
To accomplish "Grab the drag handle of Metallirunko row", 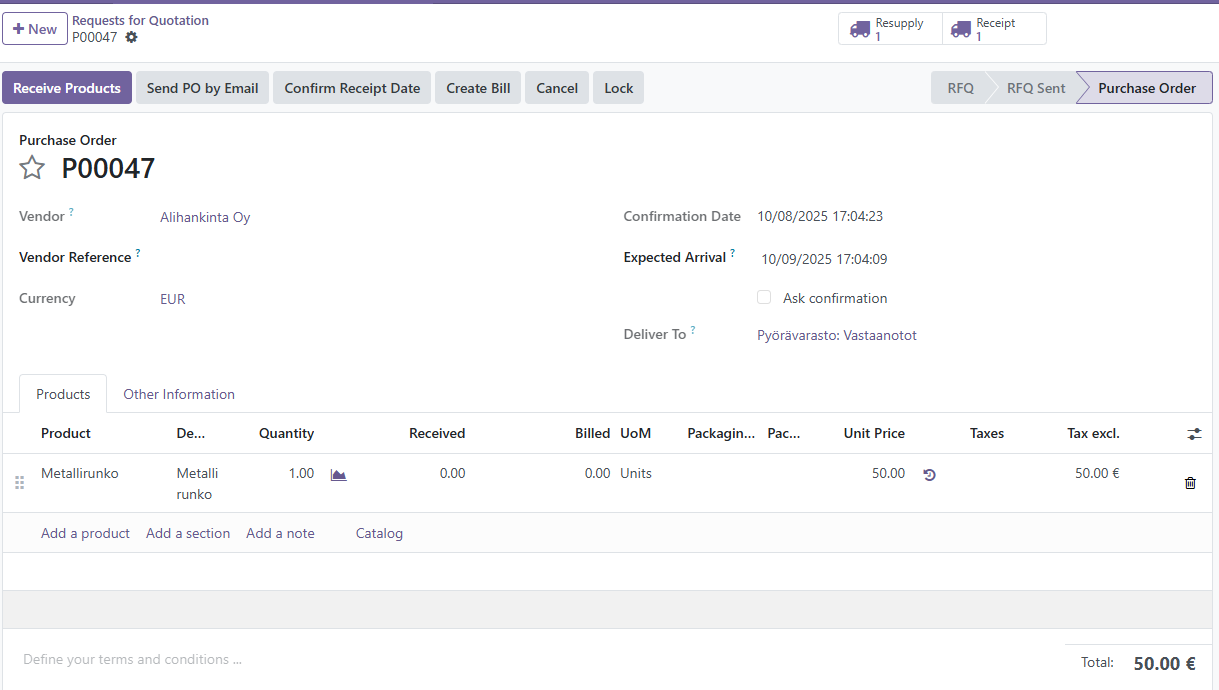I will coord(19,483).
